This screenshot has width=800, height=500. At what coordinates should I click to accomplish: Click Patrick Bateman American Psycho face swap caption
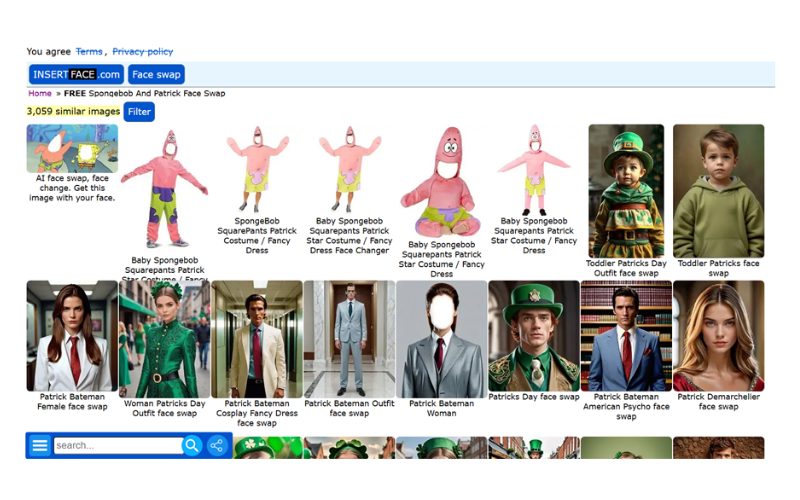click(627, 407)
